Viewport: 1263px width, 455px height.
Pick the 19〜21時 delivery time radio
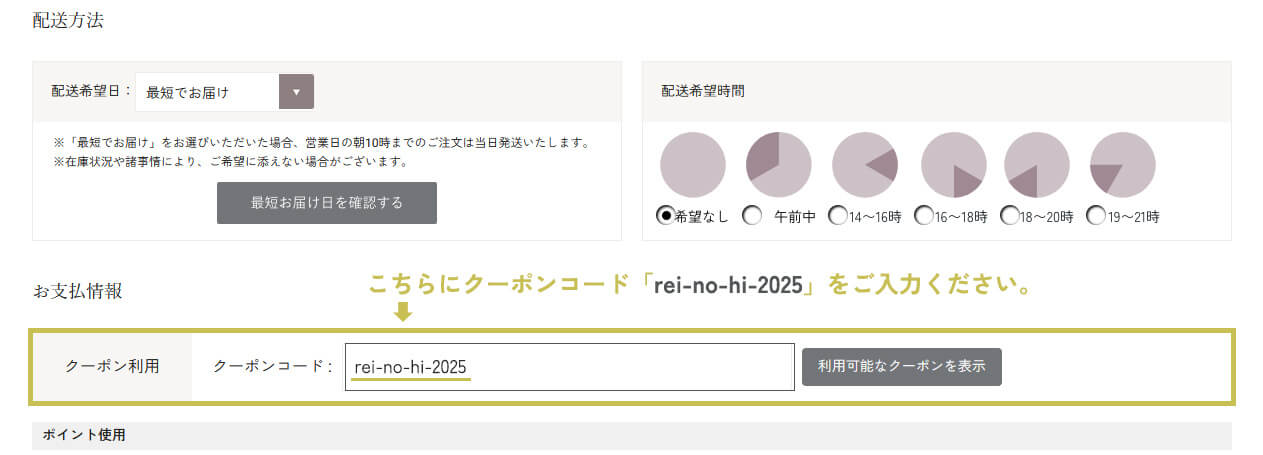(1095, 215)
